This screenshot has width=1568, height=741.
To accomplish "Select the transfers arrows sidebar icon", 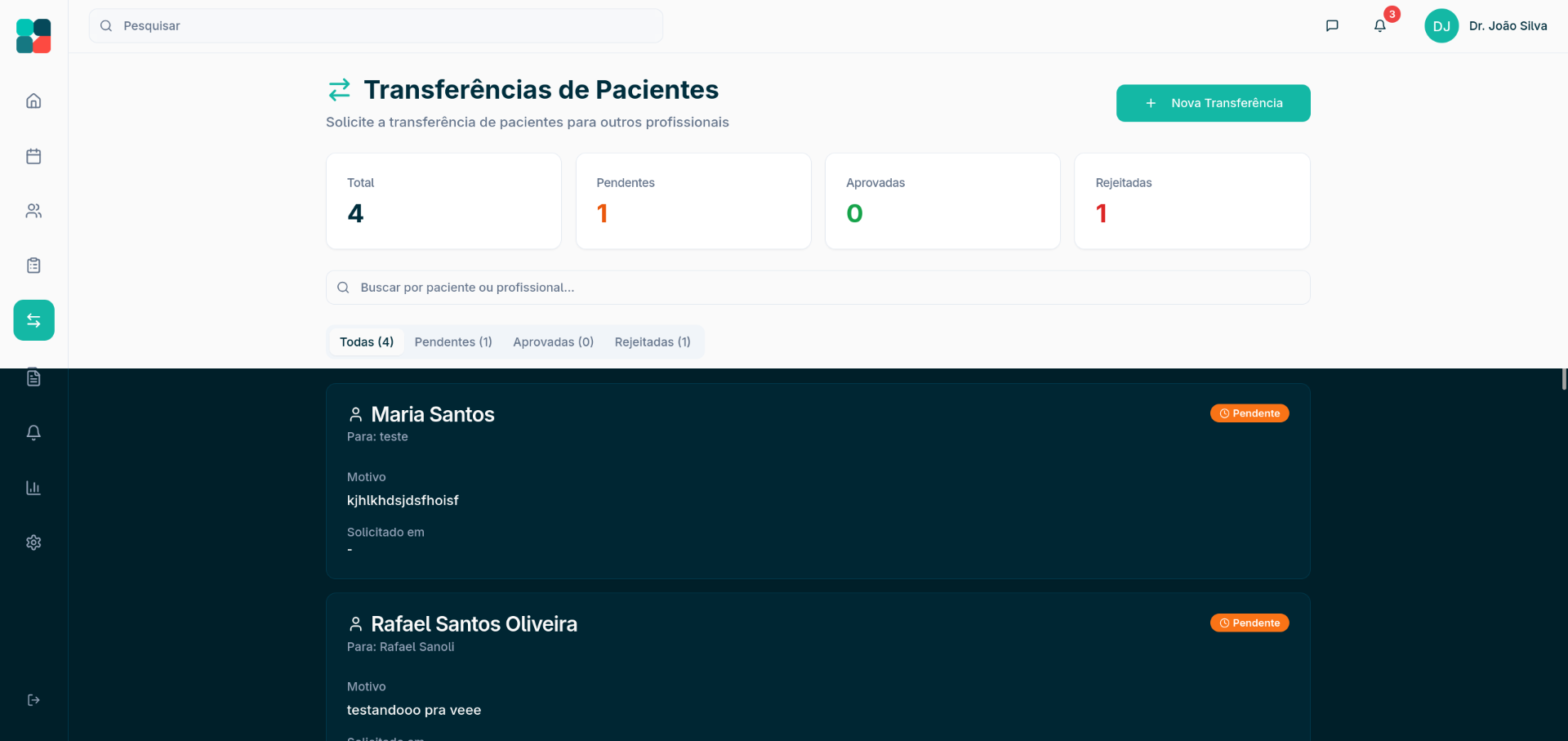I will point(33,320).
